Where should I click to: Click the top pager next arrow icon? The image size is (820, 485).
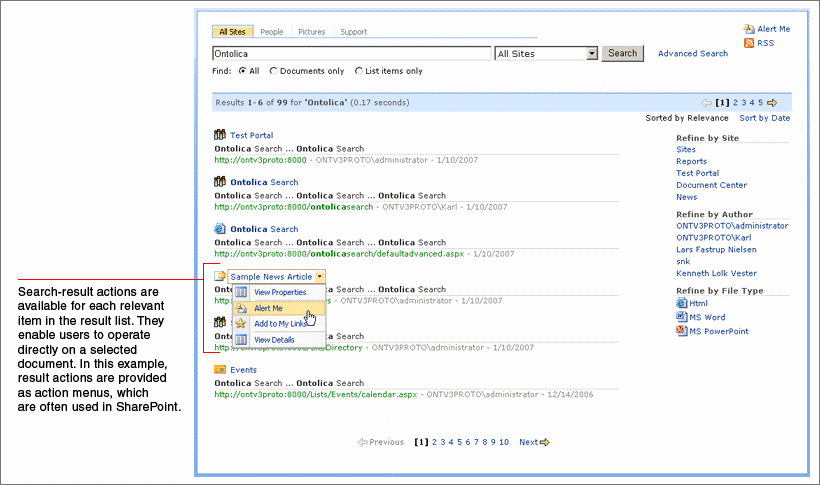[772, 103]
